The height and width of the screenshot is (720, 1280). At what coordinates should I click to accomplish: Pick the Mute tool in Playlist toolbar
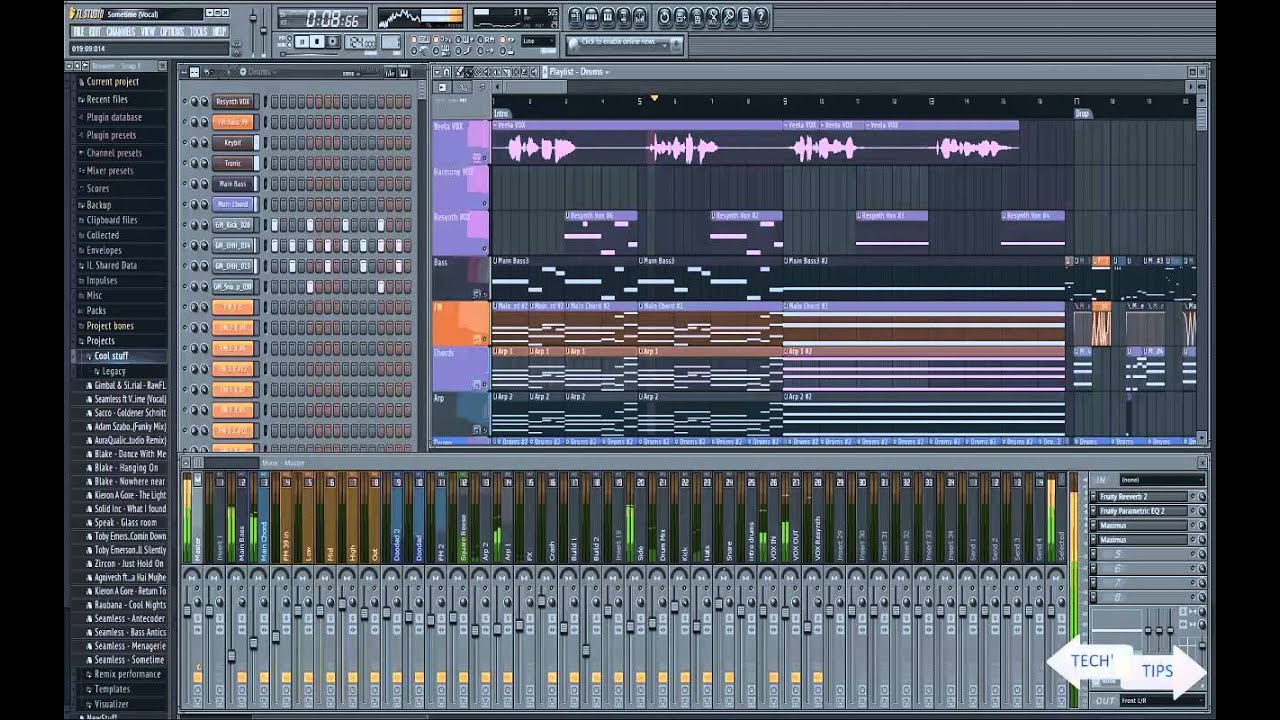pos(487,72)
